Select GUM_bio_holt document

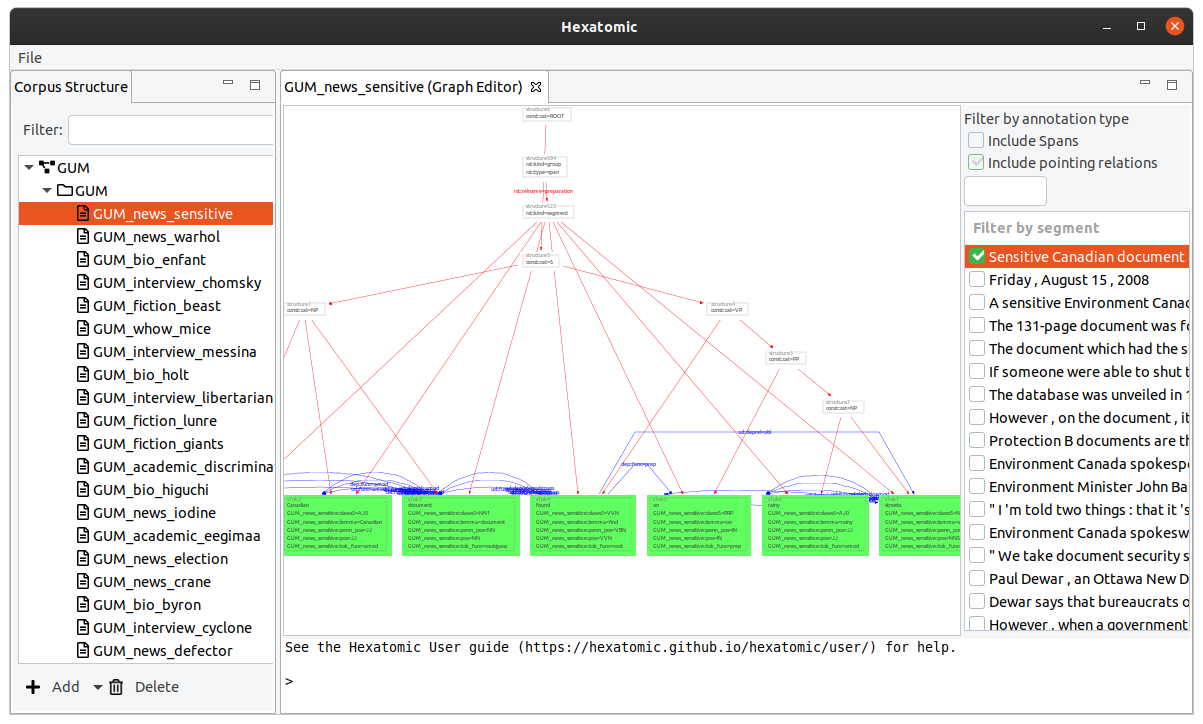tap(141, 375)
